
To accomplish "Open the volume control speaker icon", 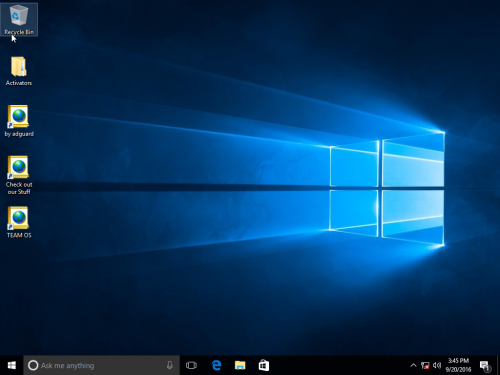I will click(437, 366).
